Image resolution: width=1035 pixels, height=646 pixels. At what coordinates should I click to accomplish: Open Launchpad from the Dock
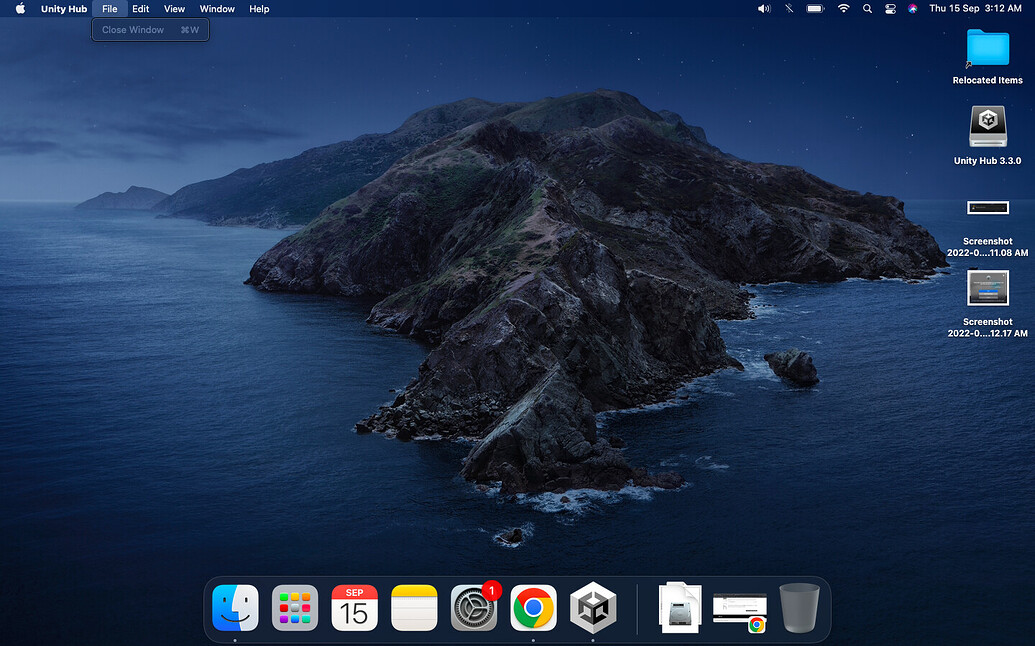(x=295, y=608)
